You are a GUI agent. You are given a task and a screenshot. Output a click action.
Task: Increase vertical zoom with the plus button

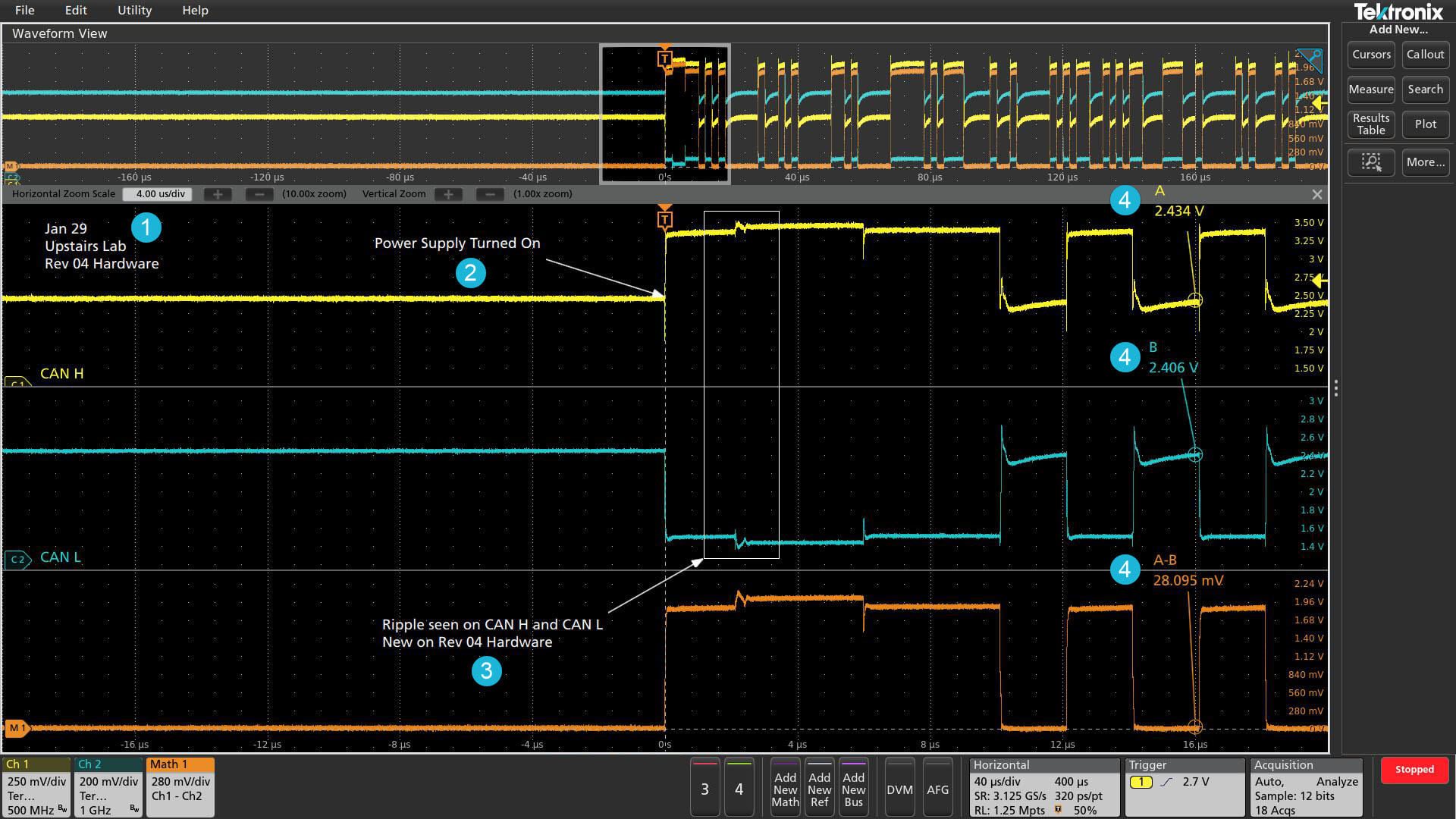point(448,194)
